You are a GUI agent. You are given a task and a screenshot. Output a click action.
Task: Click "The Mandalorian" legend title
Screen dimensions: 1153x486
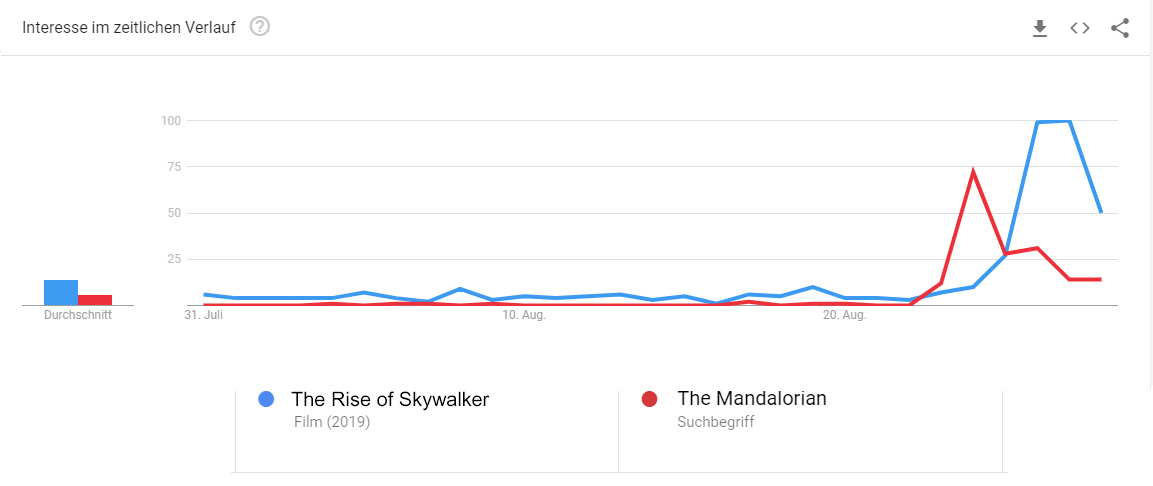click(x=752, y=398)
